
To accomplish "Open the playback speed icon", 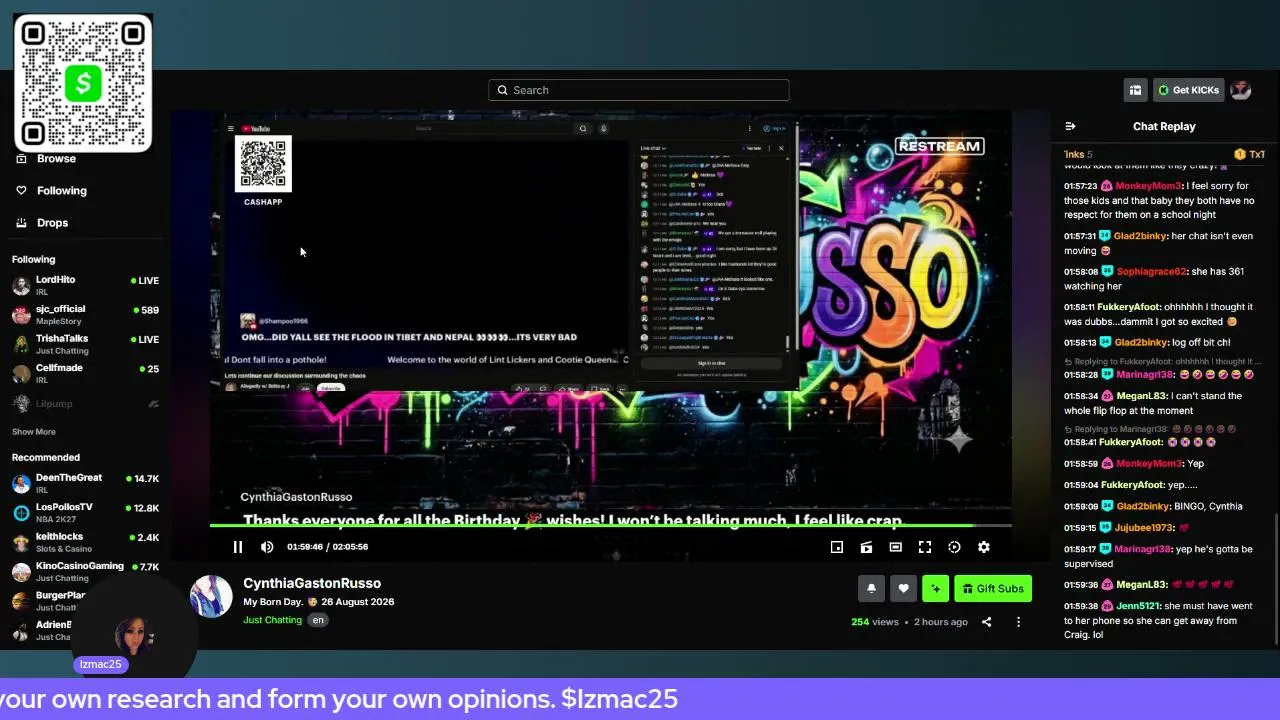I will [954, 547].
